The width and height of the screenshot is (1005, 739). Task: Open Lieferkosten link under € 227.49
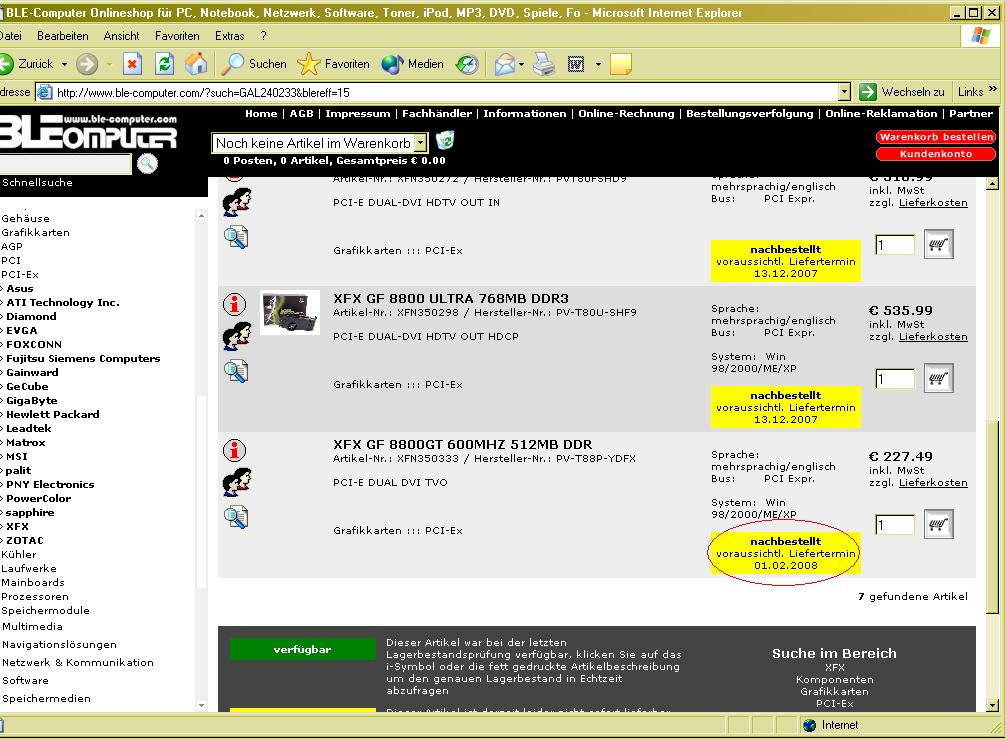[x=933, y=483]
